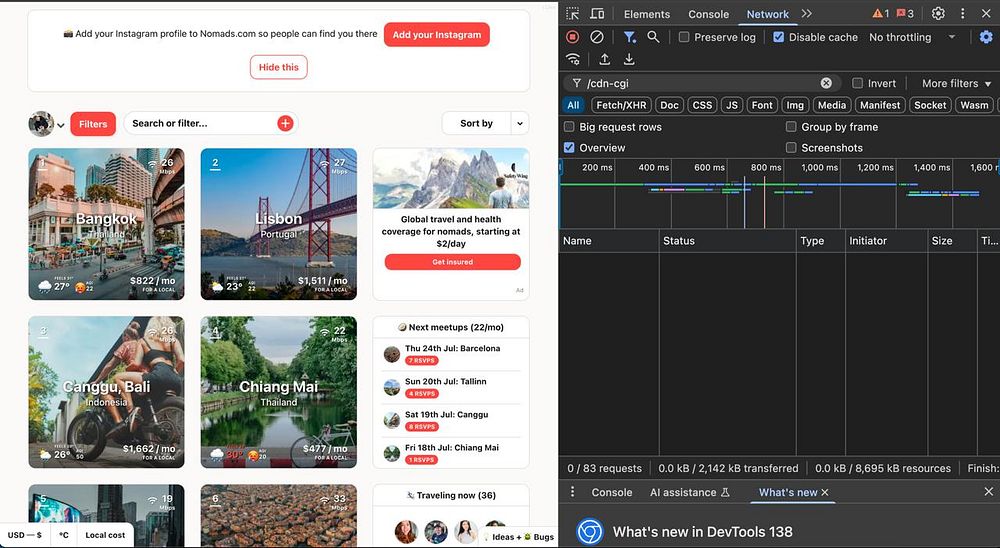Viewport: 1000px width, 548px height.
Task: Open network search with magnifier icon
Action: (653, 37)
